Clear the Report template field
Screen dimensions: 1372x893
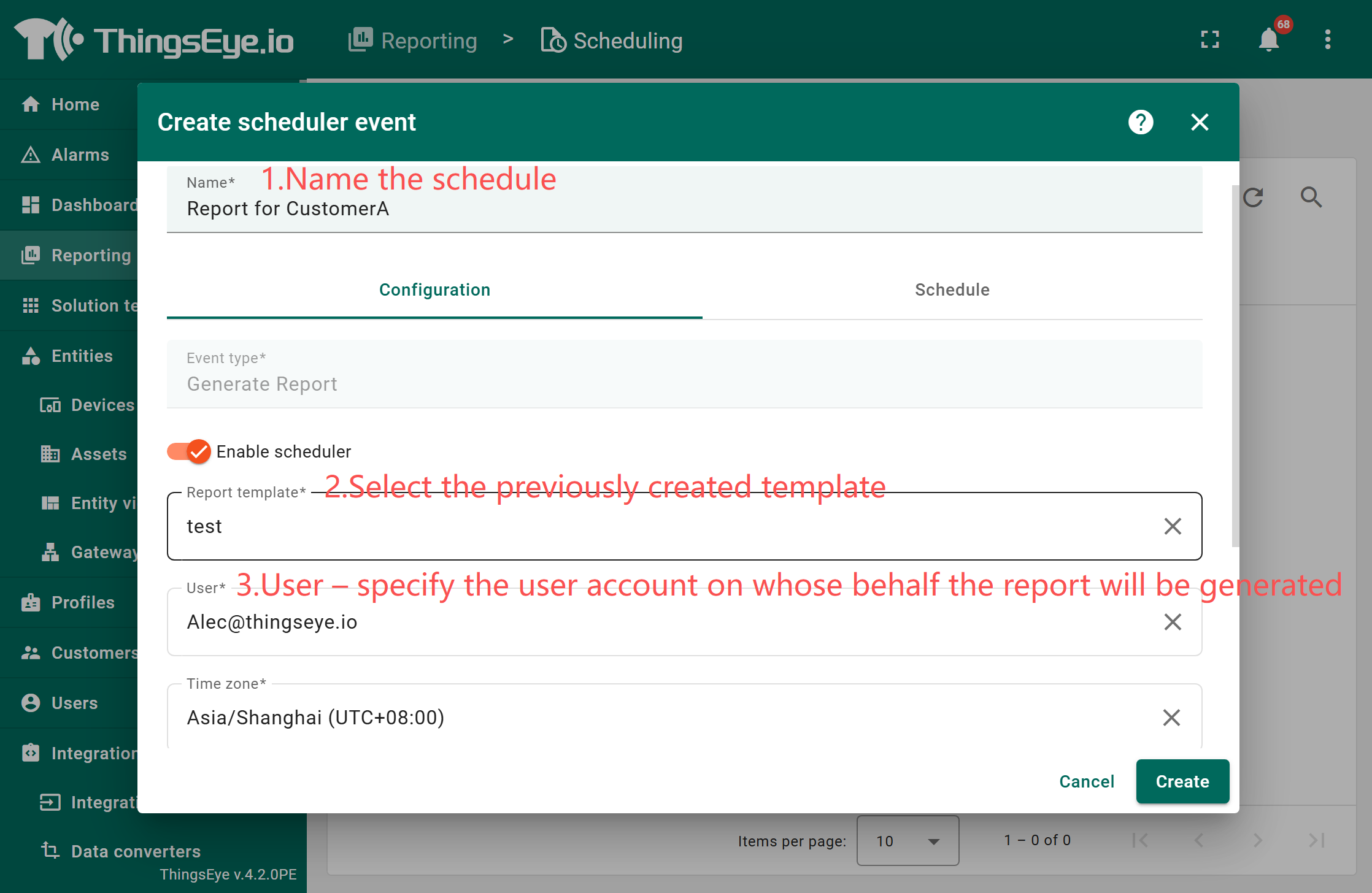click(x=1172, y=526)
